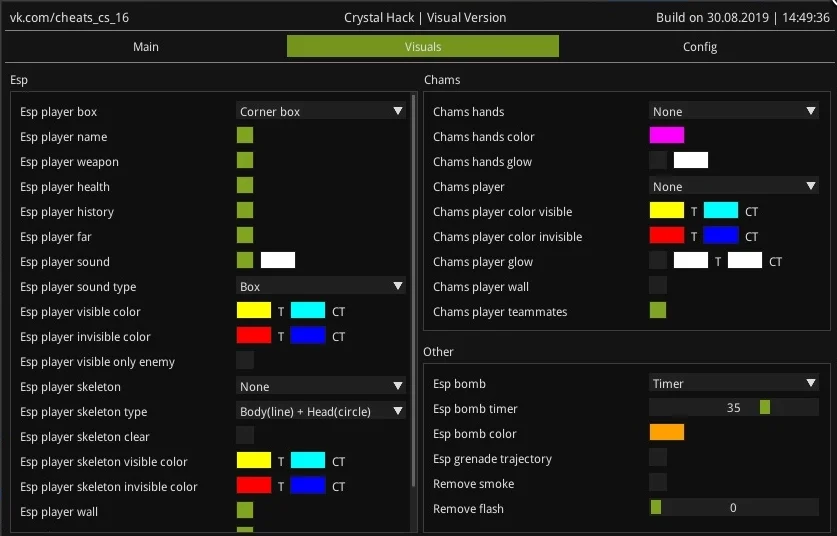Click the yellow T Esp player visible color
This screenshot has width=837, height=536.
pyautogui.click(x=254, y=311)
